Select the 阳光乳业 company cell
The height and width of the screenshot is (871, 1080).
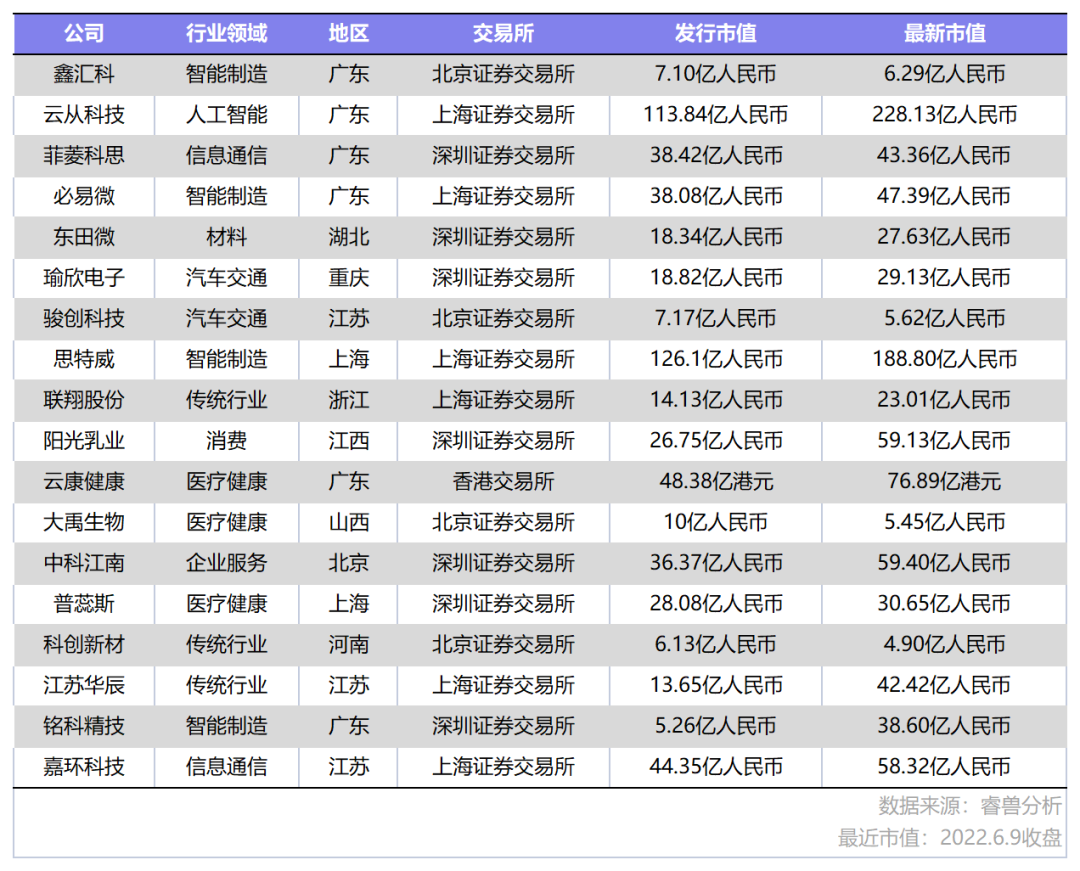click(x=84, y=441)
